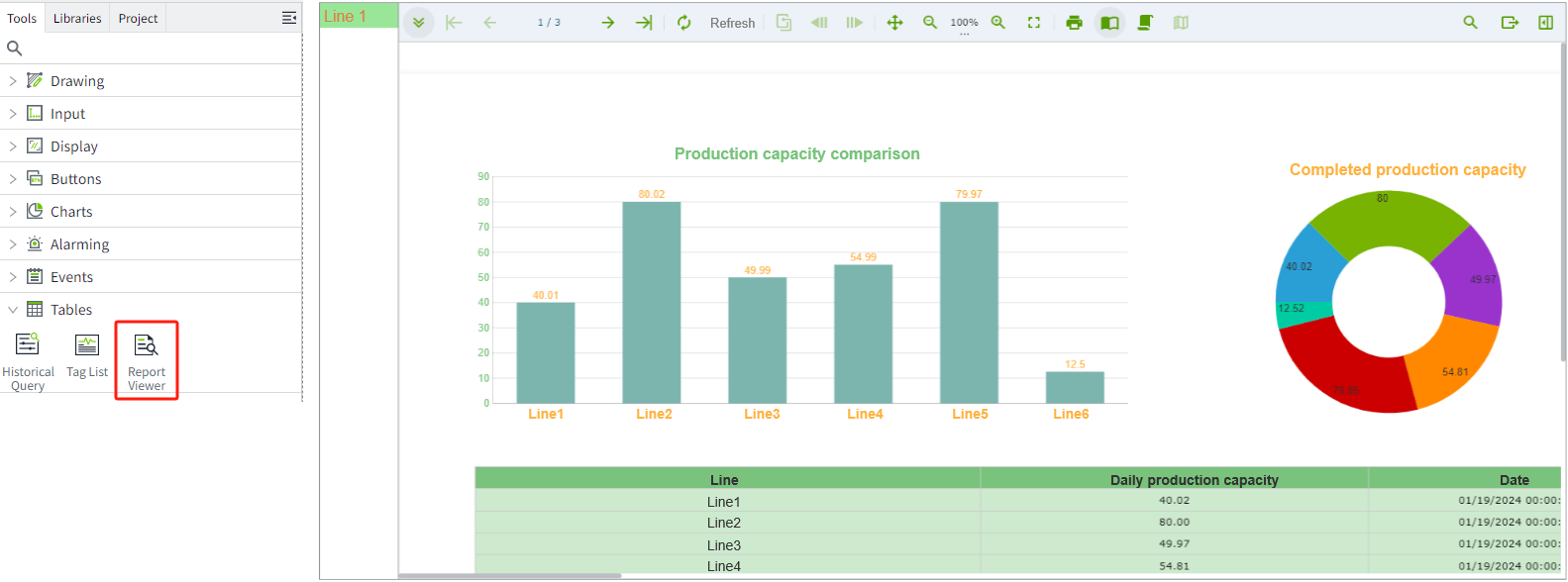This screenshot has height=582, width=1568.
Task: Click the export report icon
Action: click(1510, 23)
